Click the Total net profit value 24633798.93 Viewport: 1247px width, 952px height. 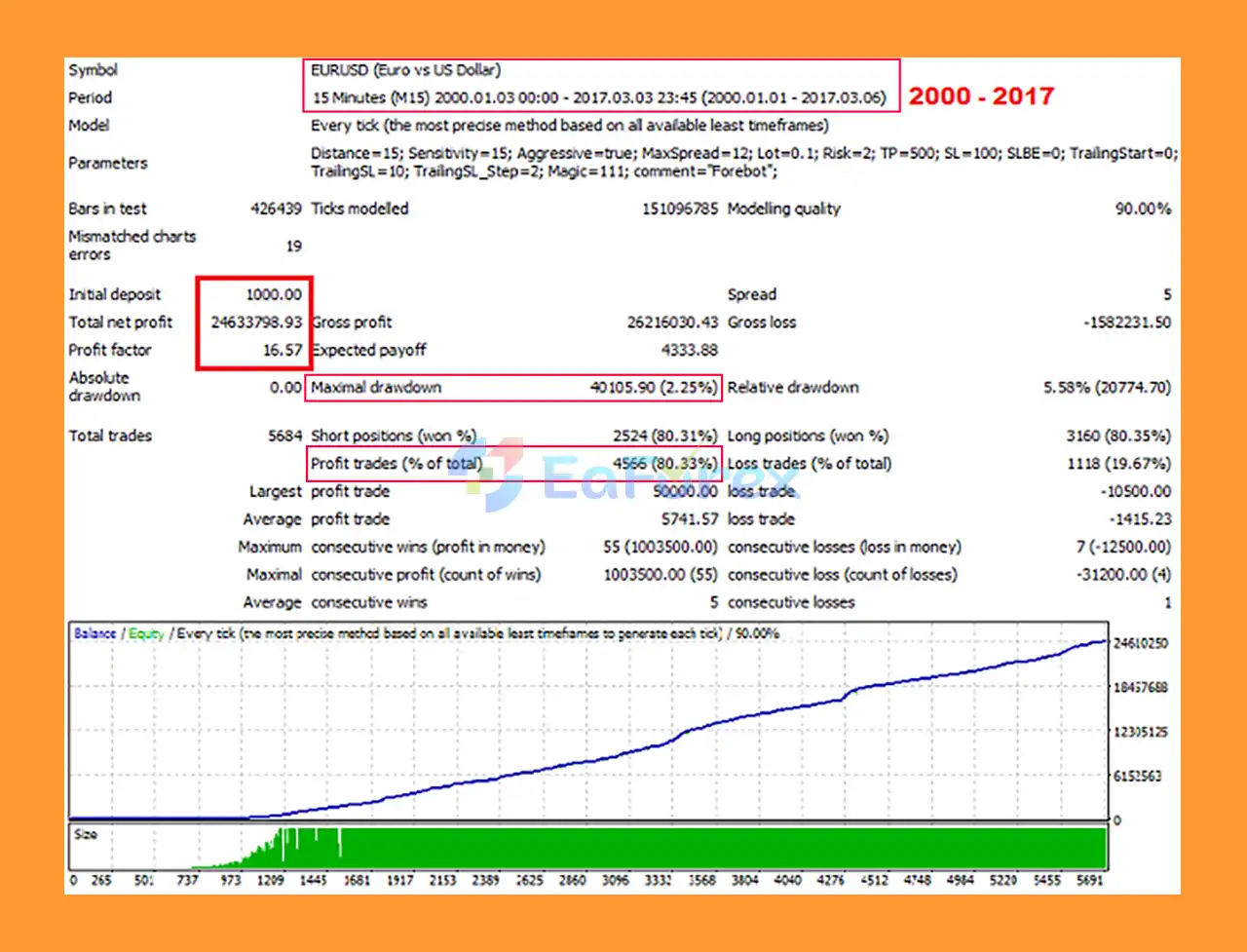point(256,323)
